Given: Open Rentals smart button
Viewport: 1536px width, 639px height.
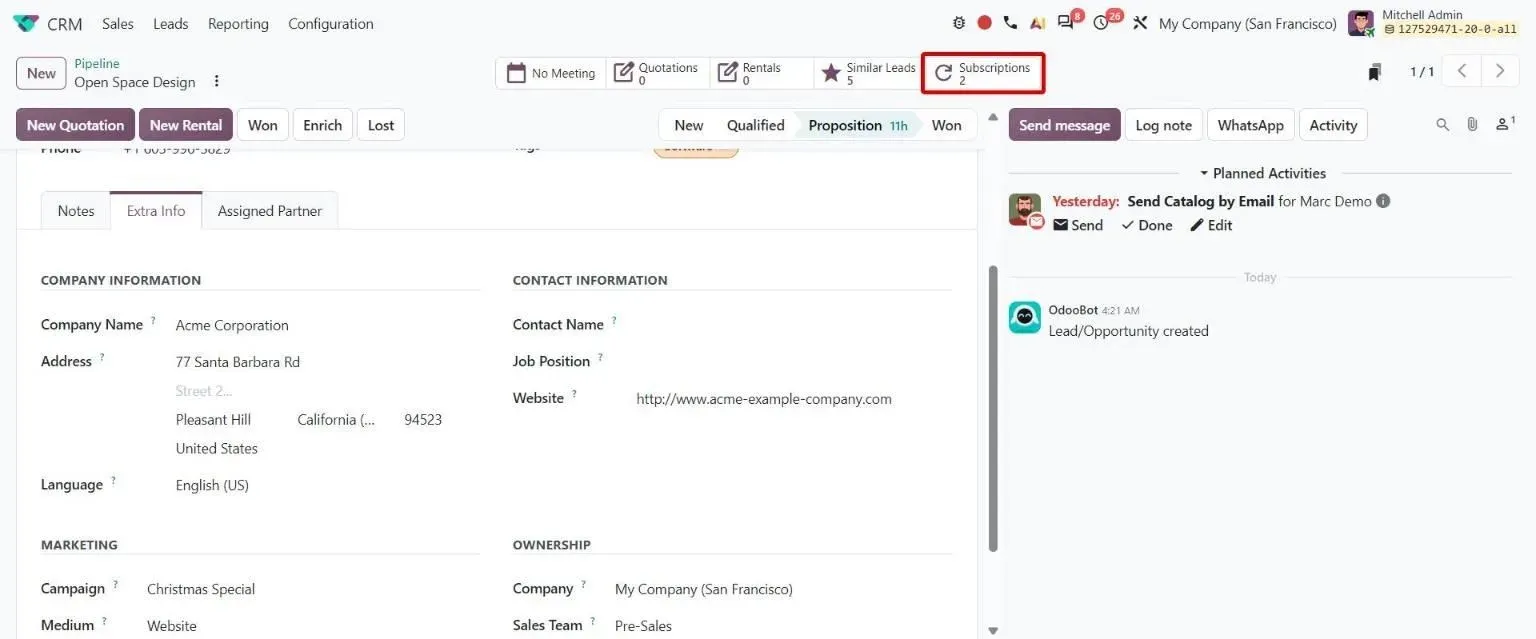Looking at the screenshot, I should click(x=762, y=73).
